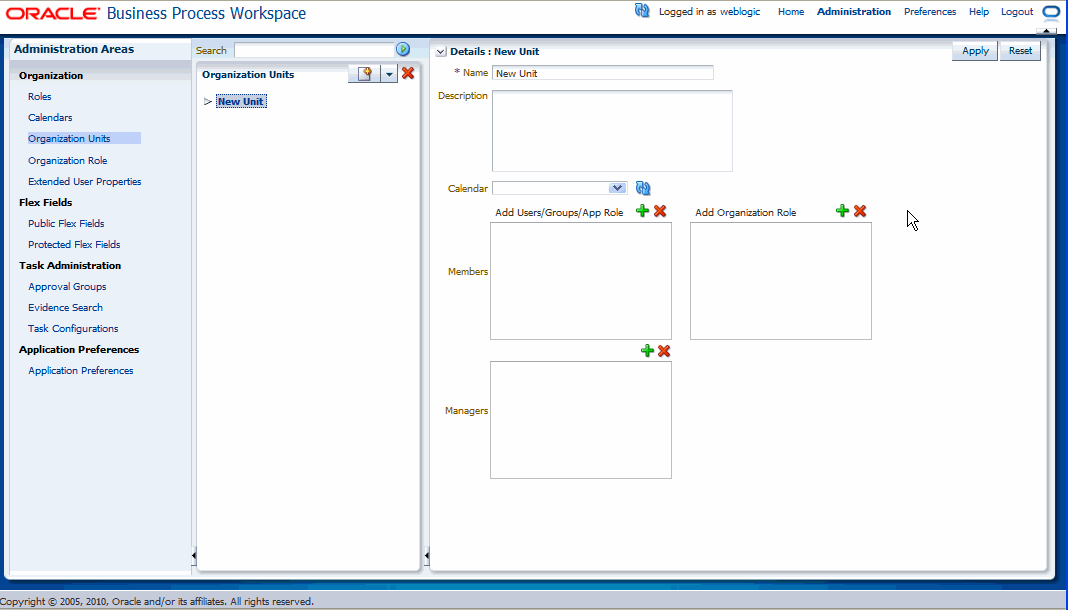This screenshot has width=1068, height=610.
Task: Open the Roles administration area
Action: pos(40,97)
